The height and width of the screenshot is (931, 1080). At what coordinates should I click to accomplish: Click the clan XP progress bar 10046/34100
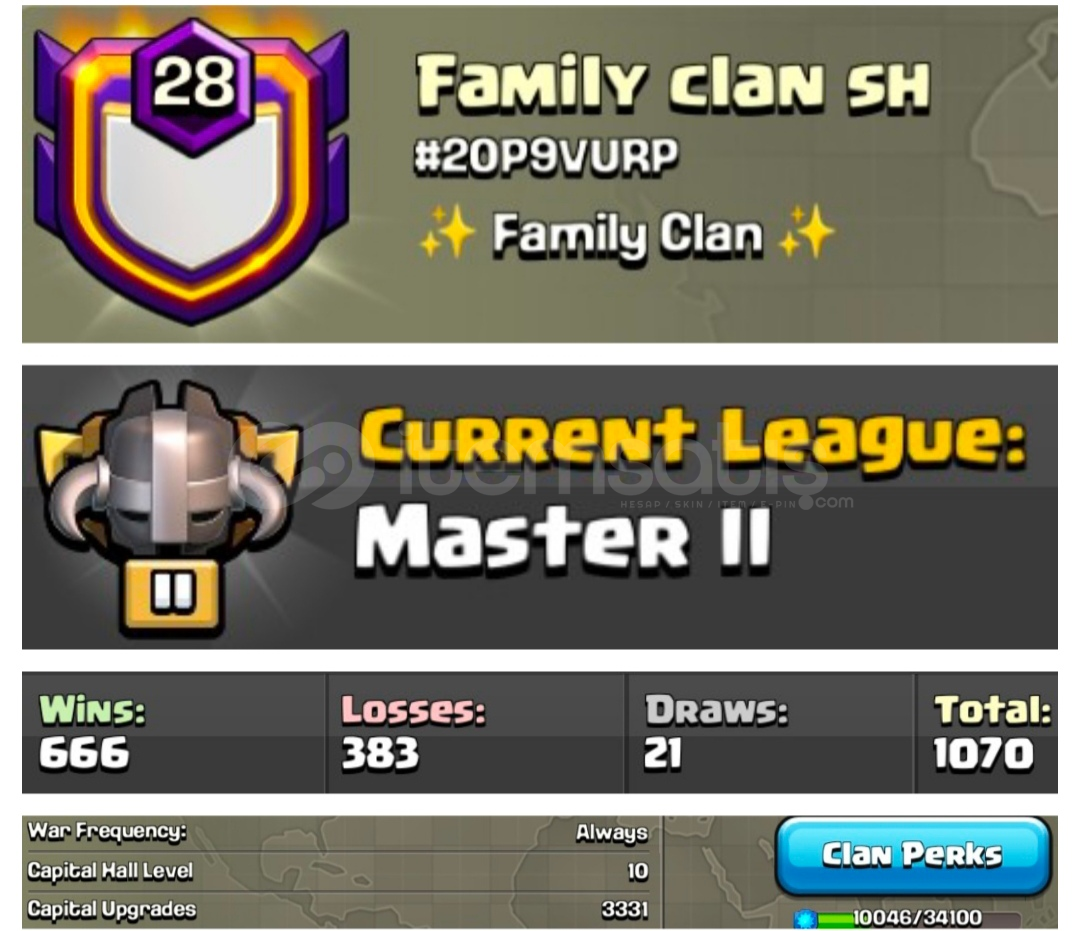point(918,918)
